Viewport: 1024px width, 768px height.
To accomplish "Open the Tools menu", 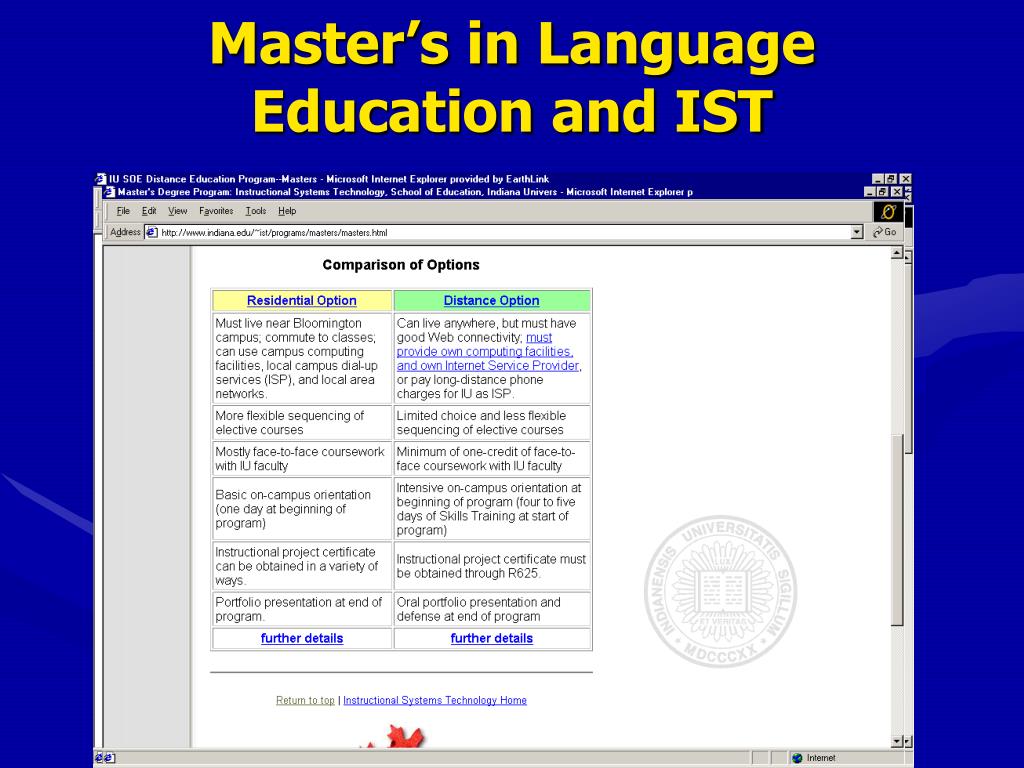I will click(x=255, y=211).
